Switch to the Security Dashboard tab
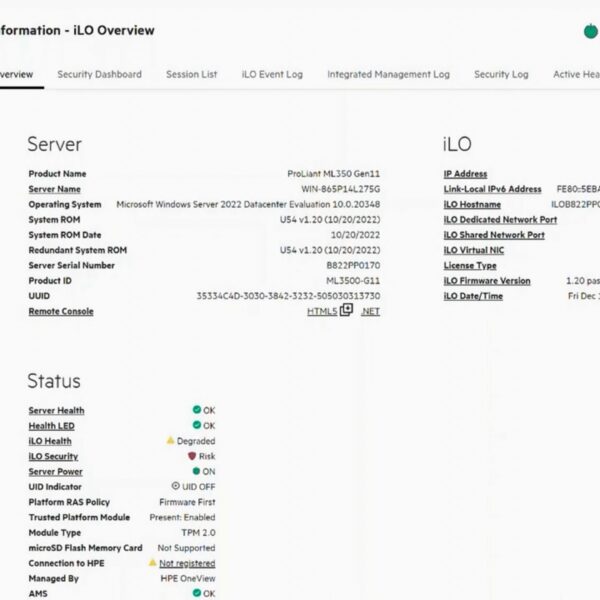This screenshot has height=600, width=600. (99, 74)
